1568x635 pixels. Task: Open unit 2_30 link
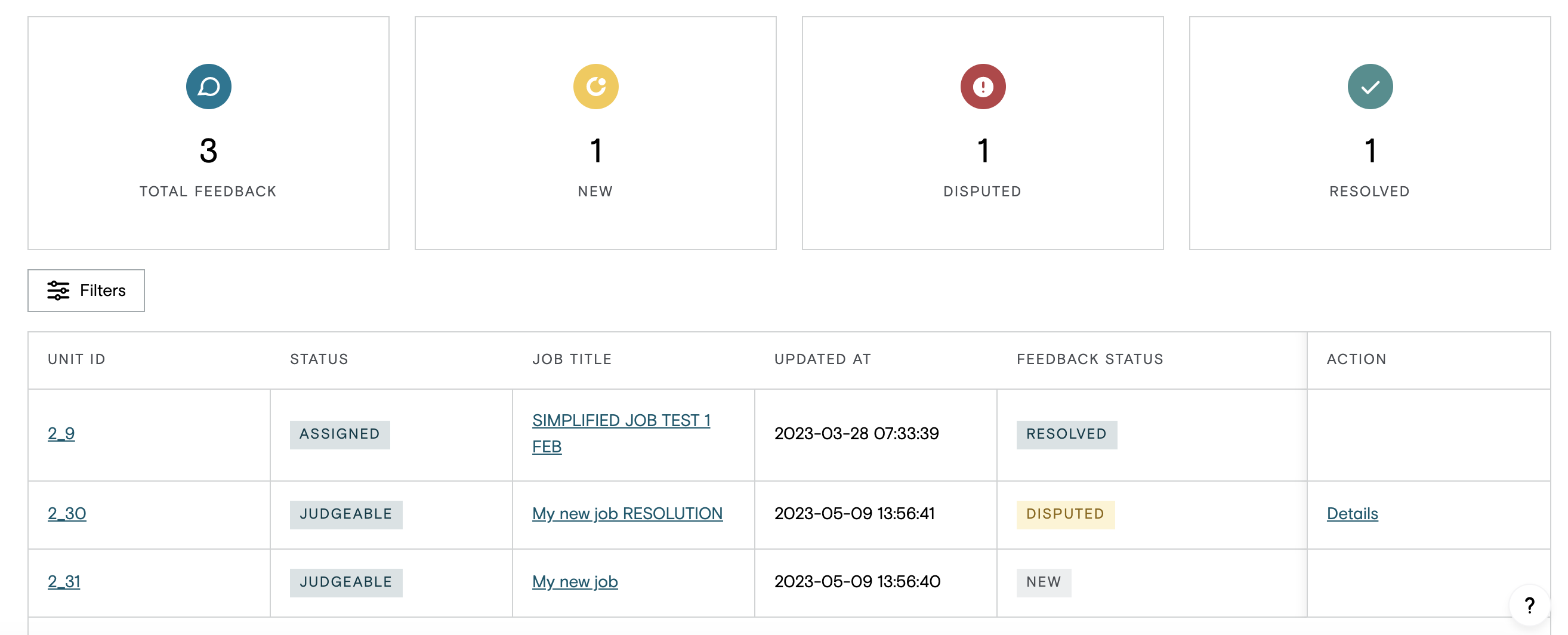[67, 513]
